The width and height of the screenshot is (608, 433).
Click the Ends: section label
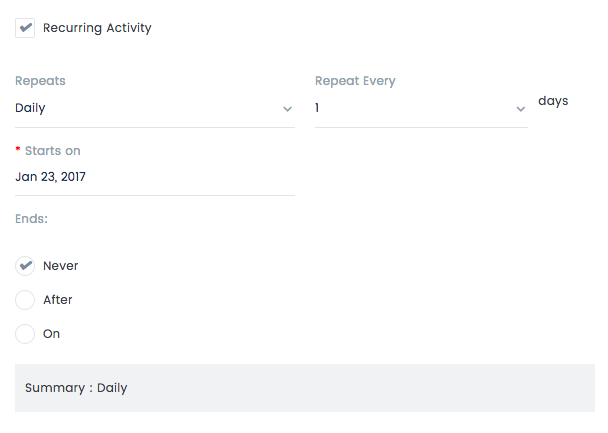point(31,219)
